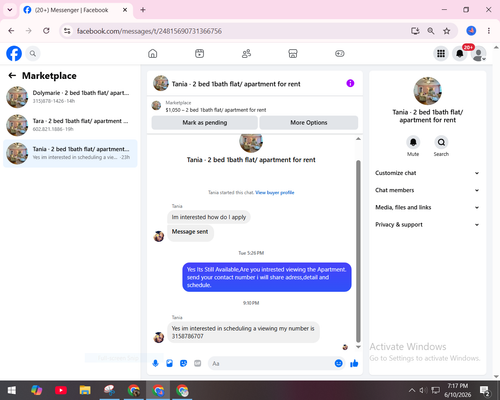Click the conversation title in the chat header

coord(236,84)
